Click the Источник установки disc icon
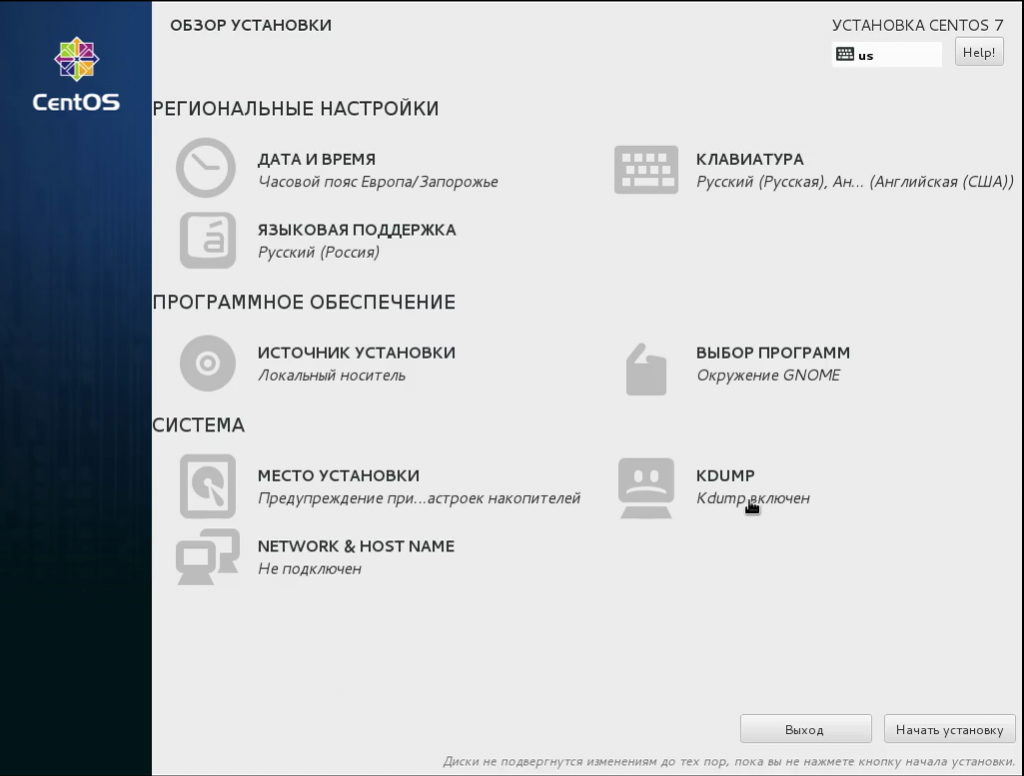1024x776 pixels. click(x=206, y=364)
